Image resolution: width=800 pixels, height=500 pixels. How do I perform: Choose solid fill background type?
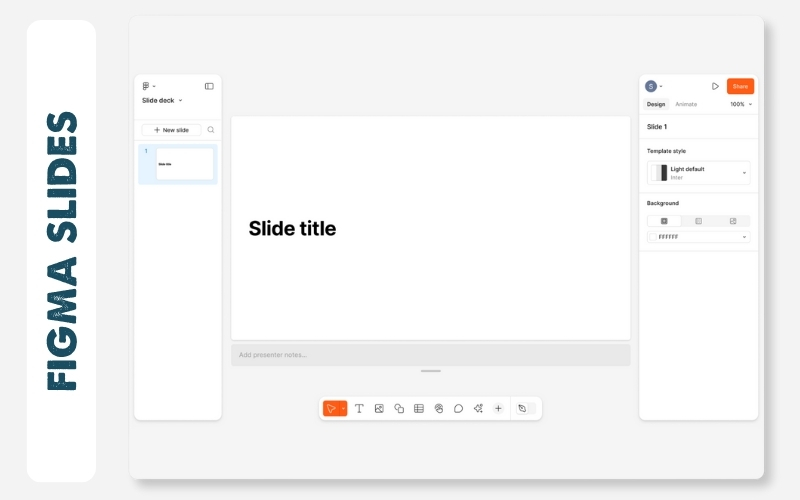664,221
